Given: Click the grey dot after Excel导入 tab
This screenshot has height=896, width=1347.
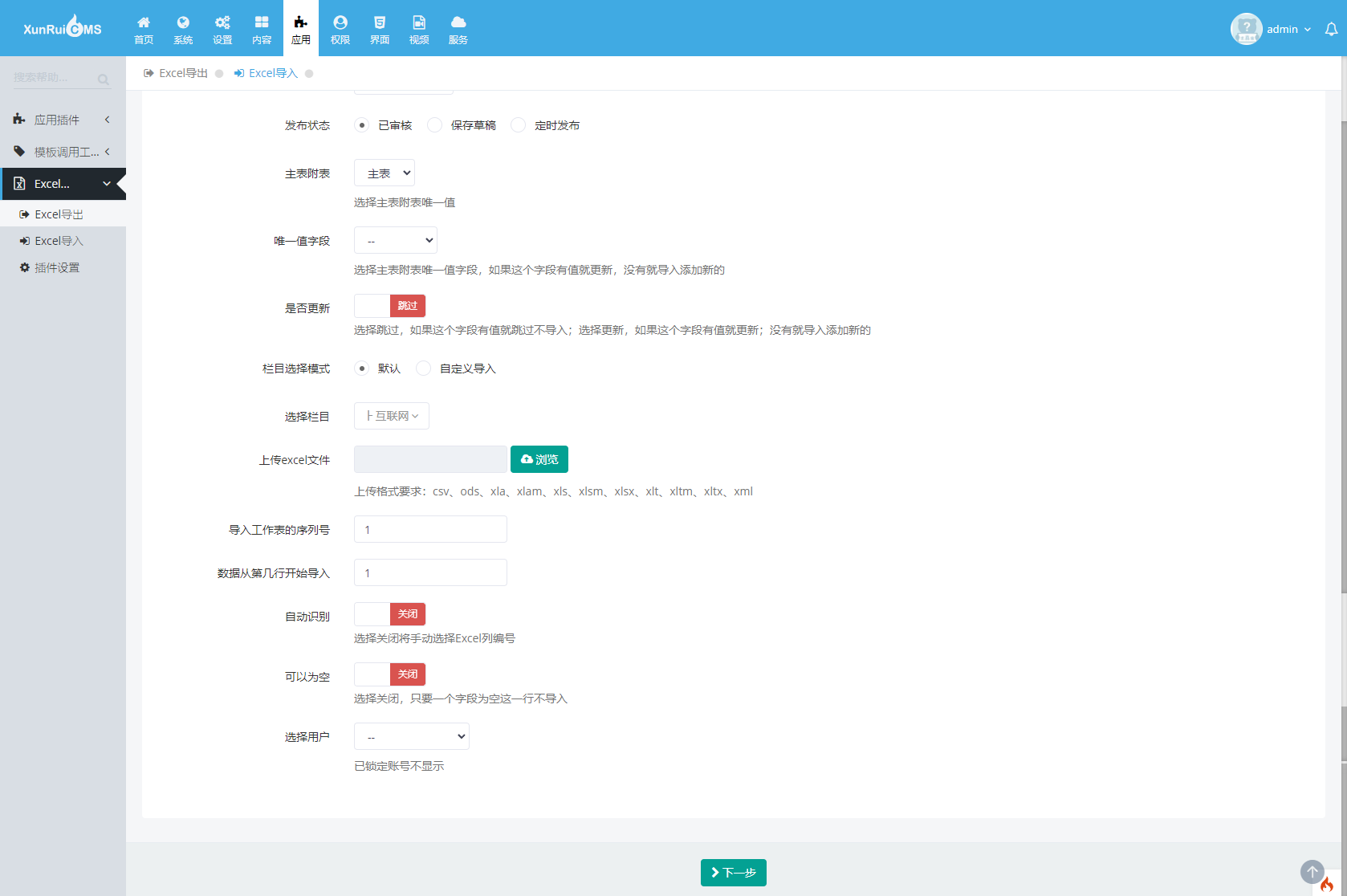Looking at the screenshot, I should 309,73.
